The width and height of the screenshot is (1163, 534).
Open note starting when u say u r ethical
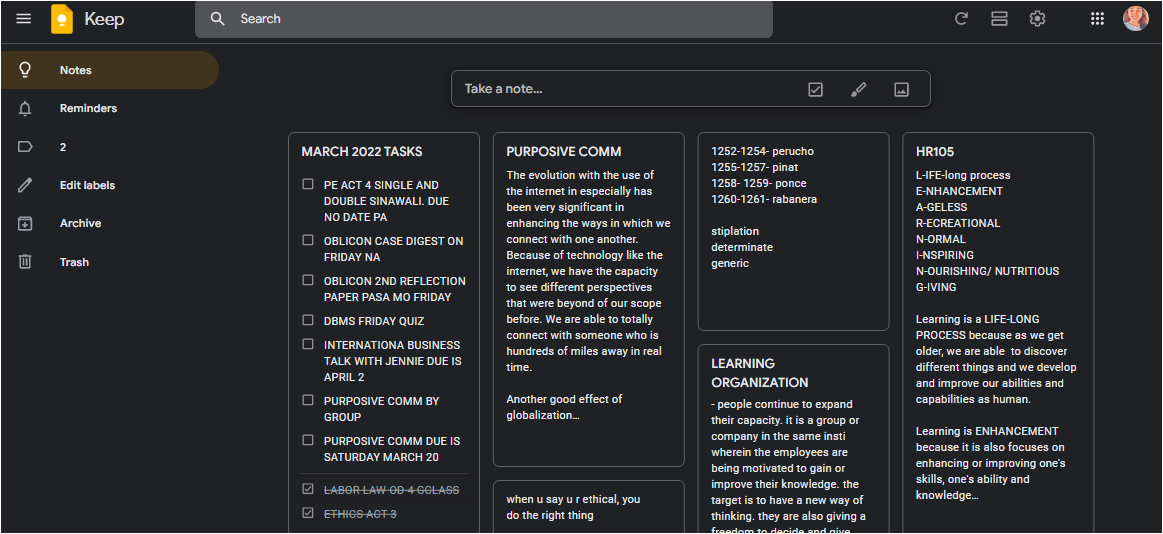click(x=588, y=507)
